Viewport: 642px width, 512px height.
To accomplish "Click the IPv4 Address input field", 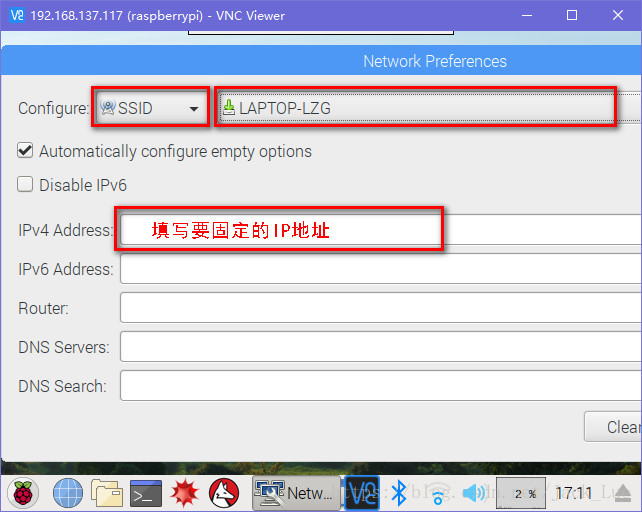I will coord(381,230).
